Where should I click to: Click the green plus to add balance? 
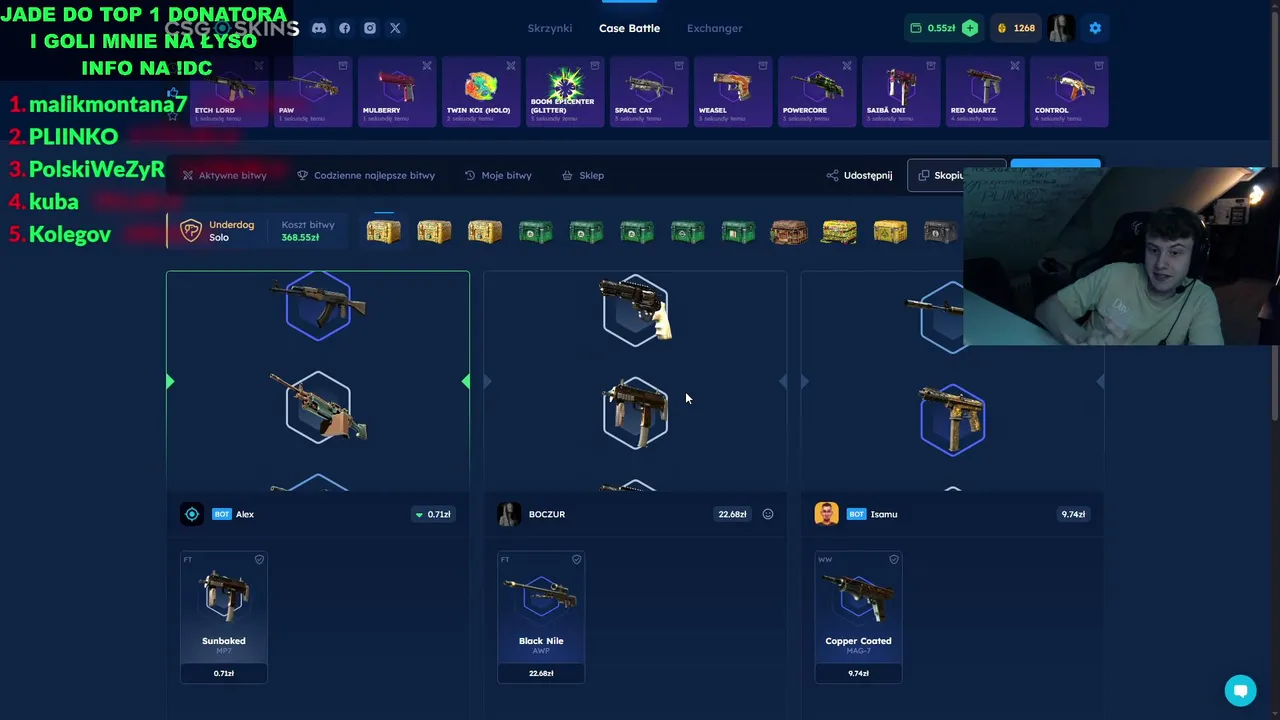970,28
